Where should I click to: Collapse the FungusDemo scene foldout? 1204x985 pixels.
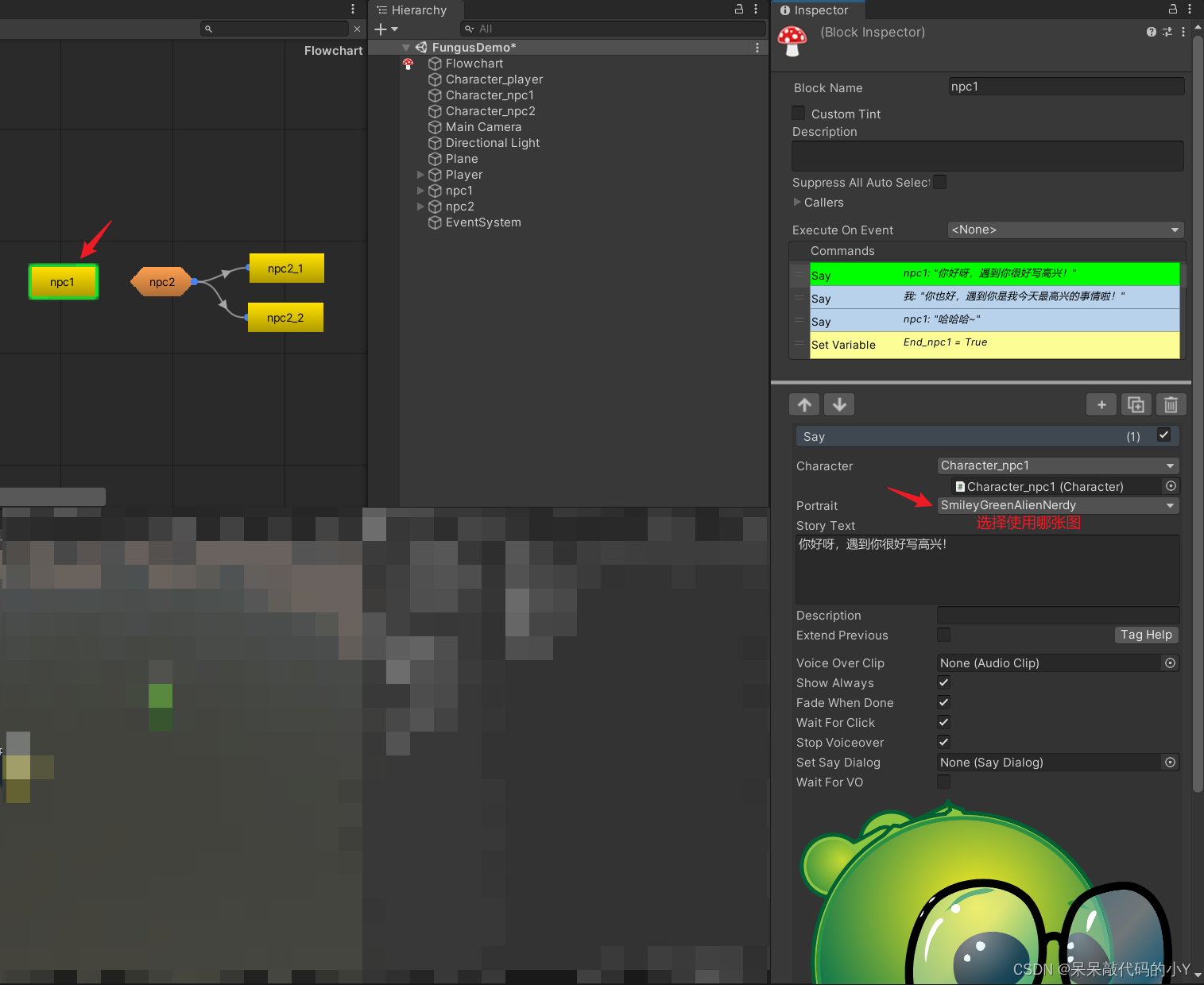[406, 48]
